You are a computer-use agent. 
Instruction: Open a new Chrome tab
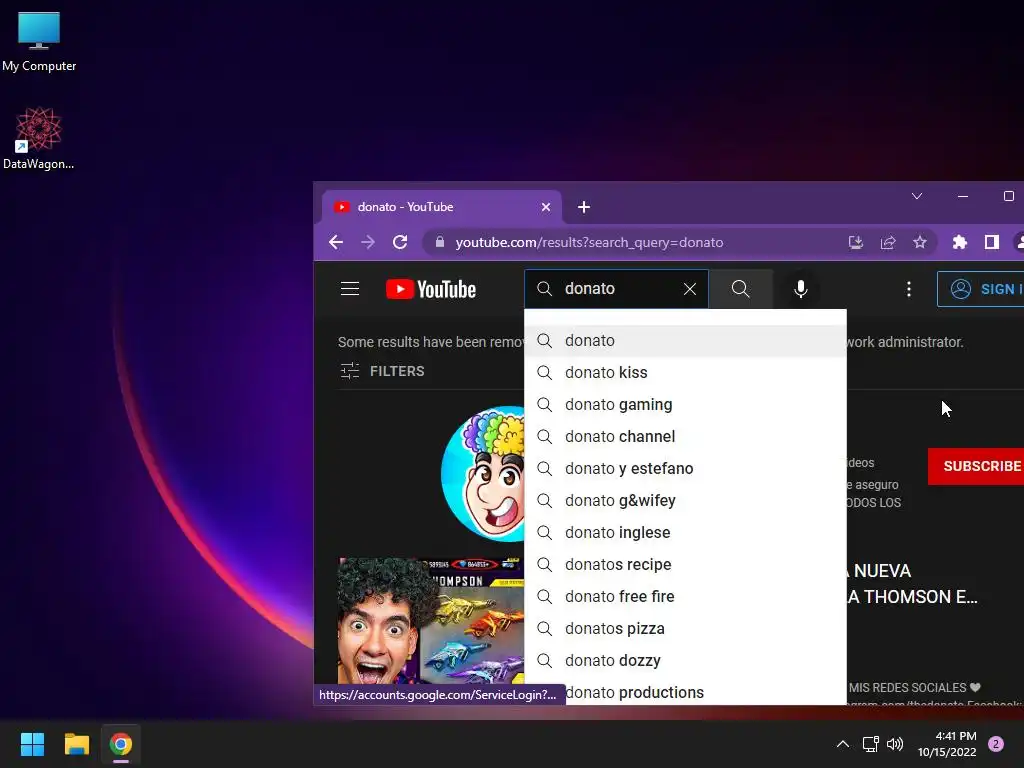click(584, 207)
